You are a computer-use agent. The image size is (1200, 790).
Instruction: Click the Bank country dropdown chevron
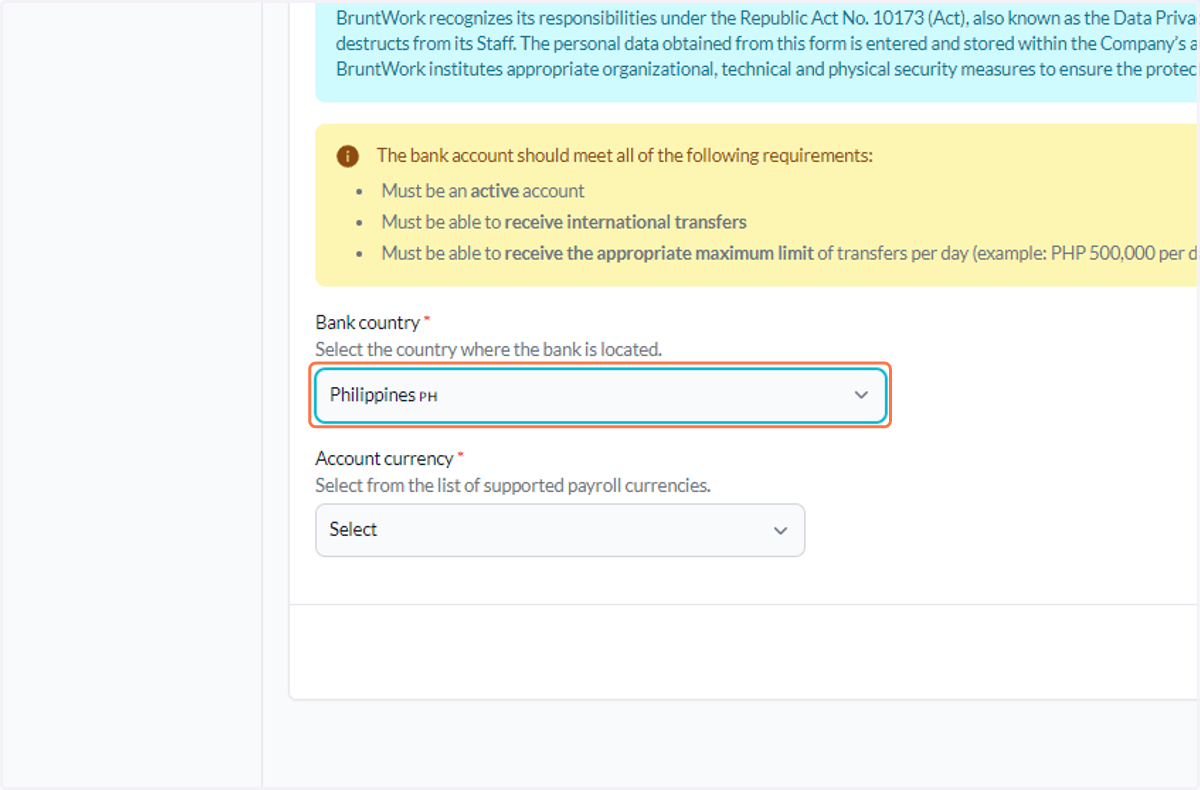[x=861, y=395]
